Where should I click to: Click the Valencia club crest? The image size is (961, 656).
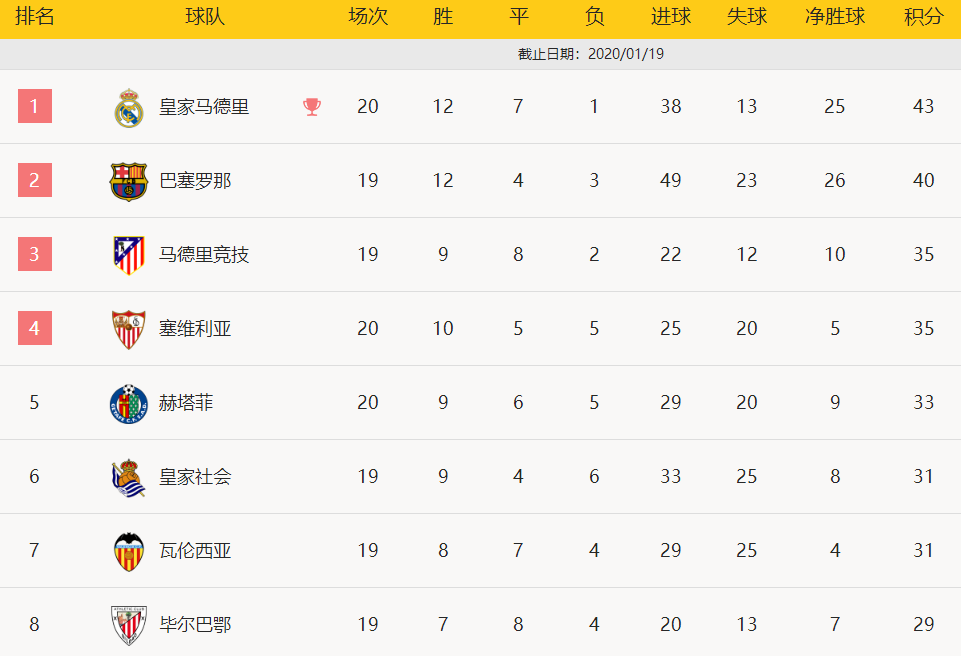(129, 552)
